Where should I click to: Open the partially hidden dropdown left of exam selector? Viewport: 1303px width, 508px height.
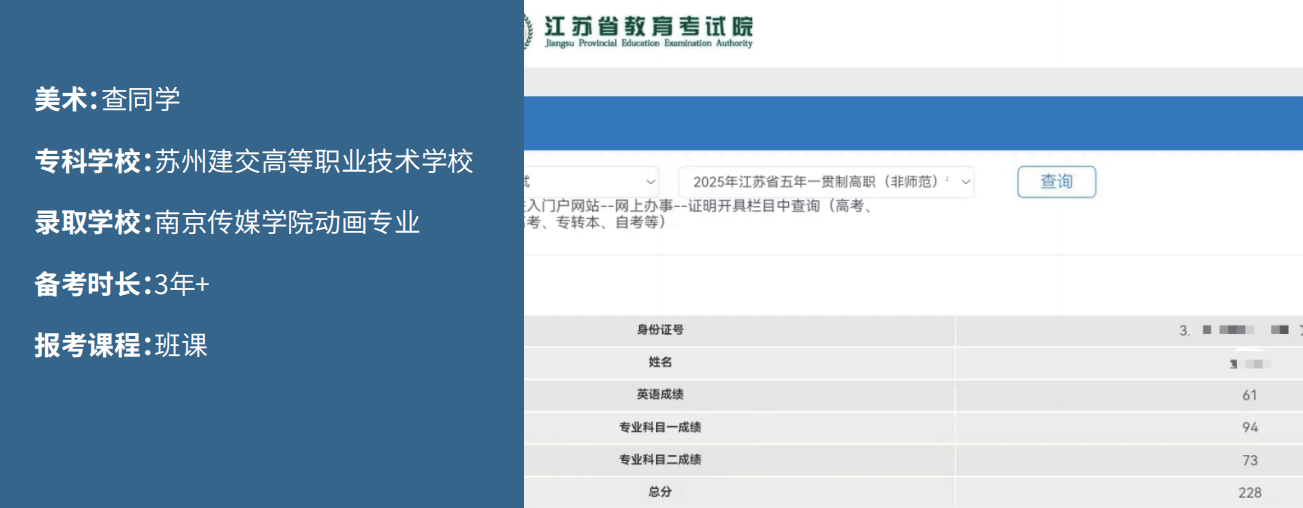[591, 182]
